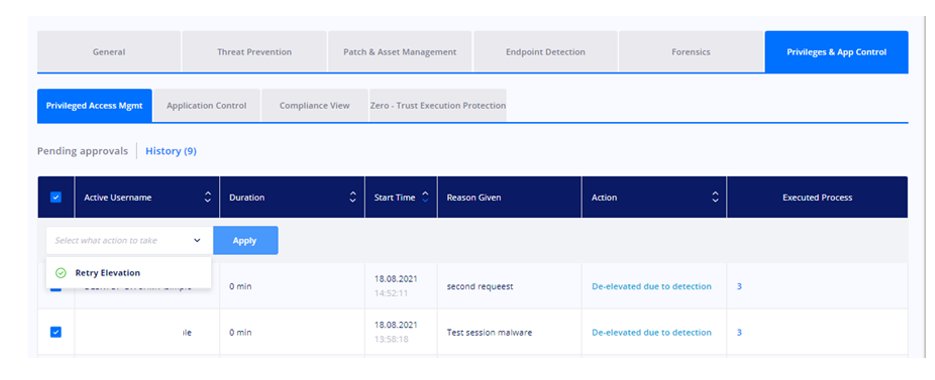935x380 pixels.
Task: Open De-elevated link for second requeest row
Action: click(652, 286)
